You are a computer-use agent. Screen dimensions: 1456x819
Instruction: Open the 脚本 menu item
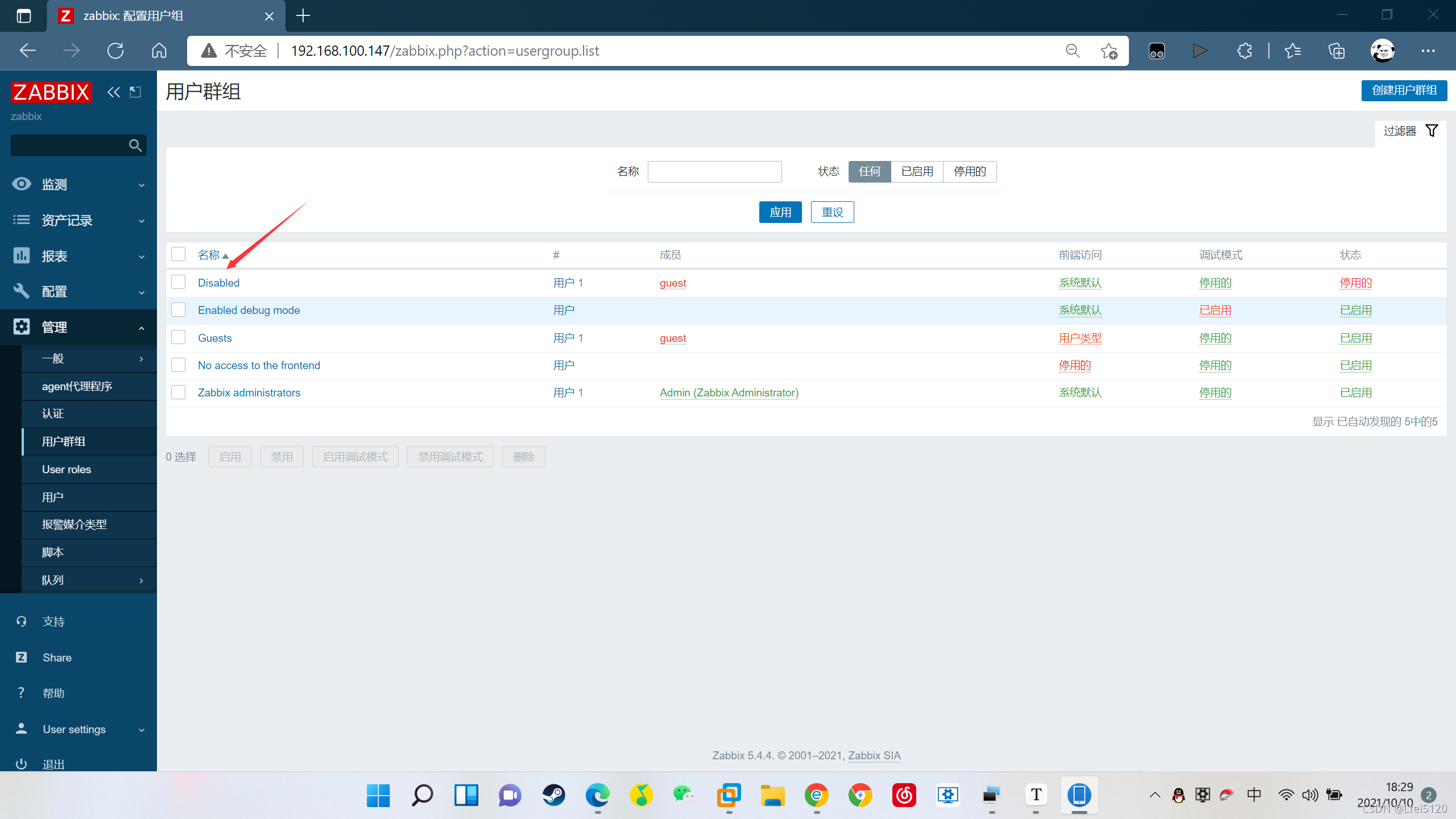pyautogui.click(x=89, y=552)
